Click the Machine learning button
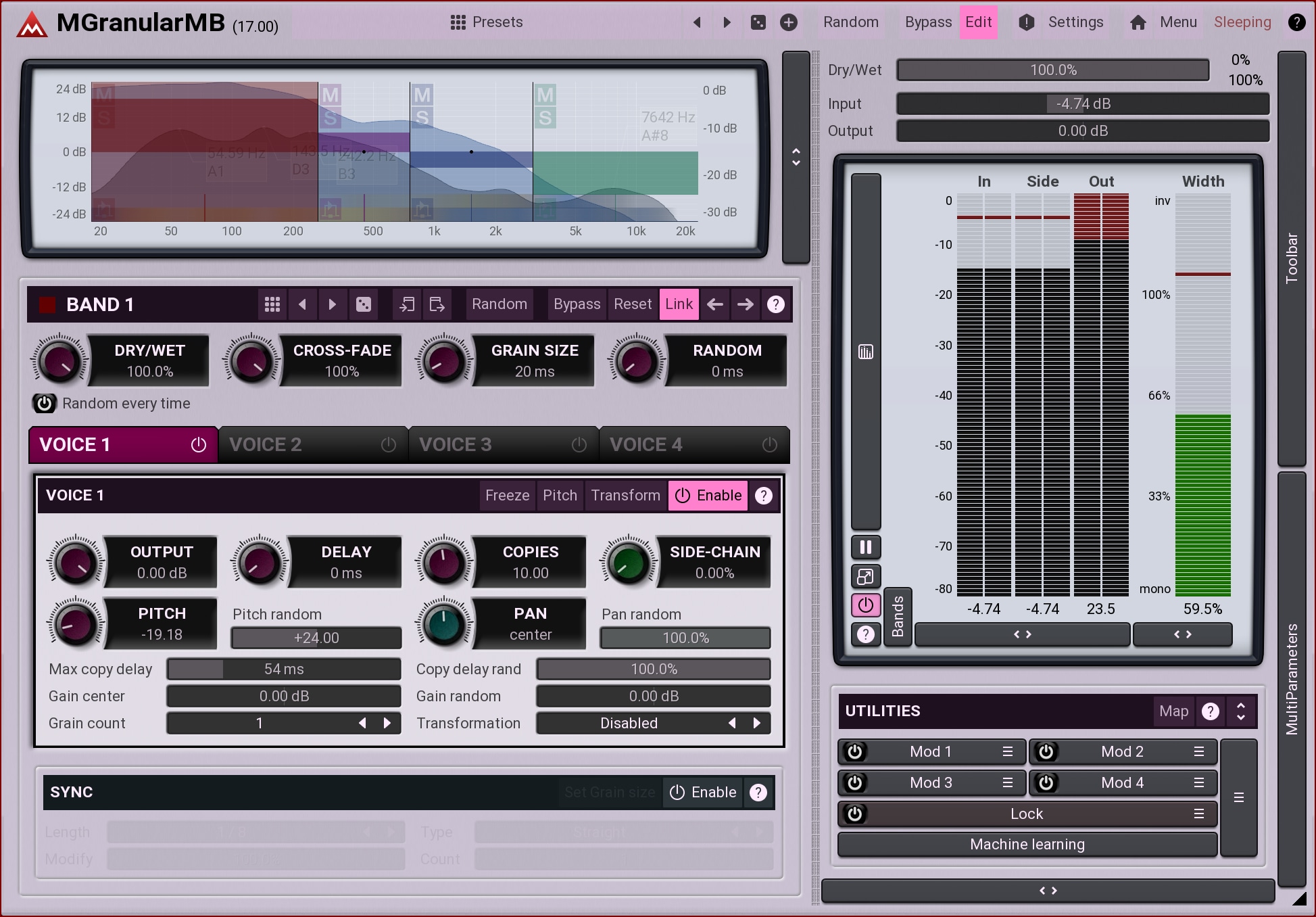 pyautogui.click(x=1027, y=844)
